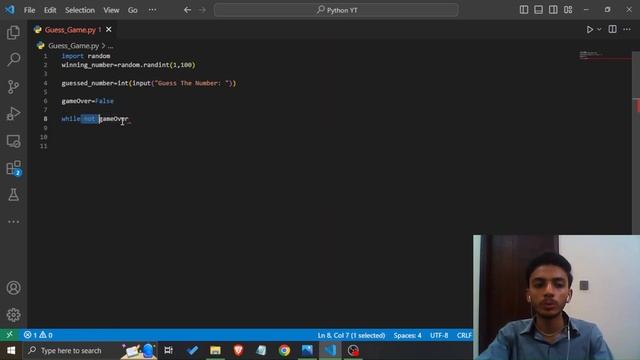Go forward in navigation history

click(x=202, y=10)
